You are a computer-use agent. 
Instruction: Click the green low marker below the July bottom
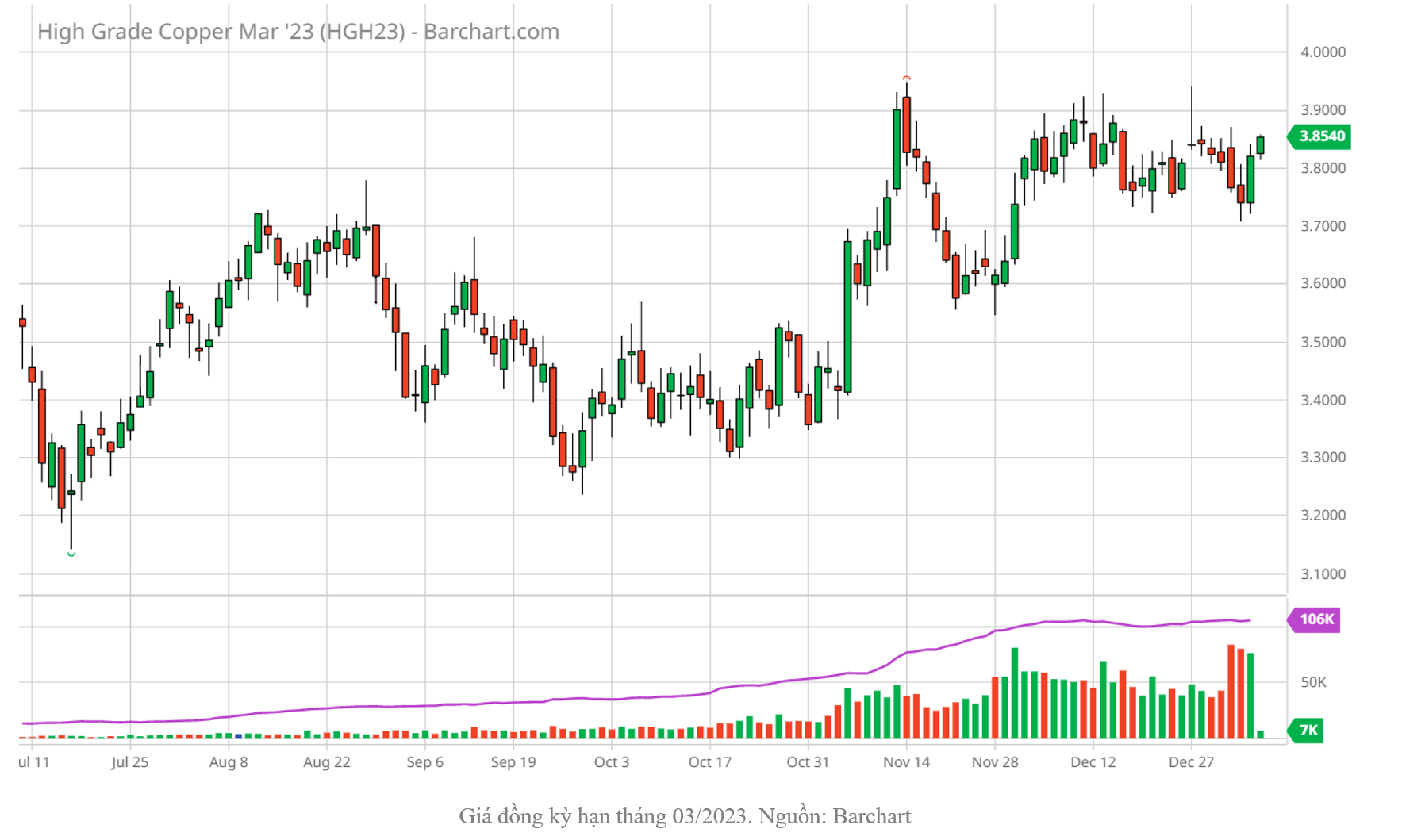71,554
